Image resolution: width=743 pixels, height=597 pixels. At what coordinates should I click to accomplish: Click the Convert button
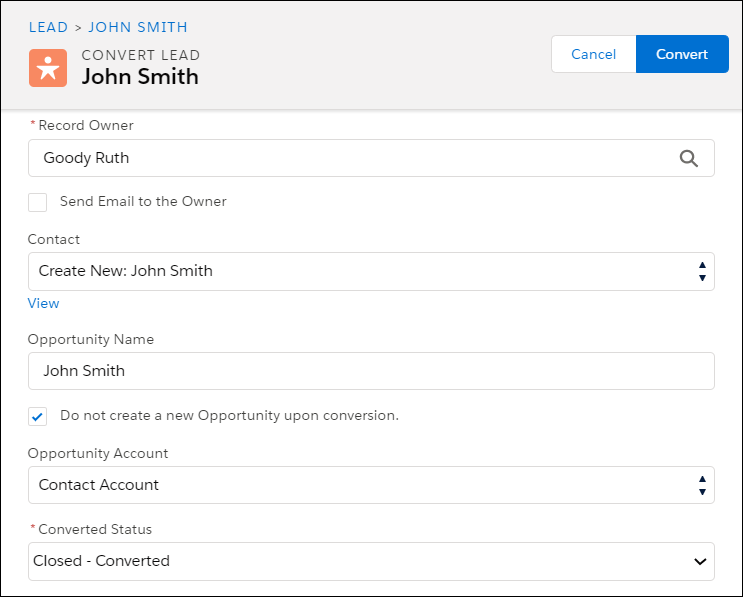[x=682, y=54]
